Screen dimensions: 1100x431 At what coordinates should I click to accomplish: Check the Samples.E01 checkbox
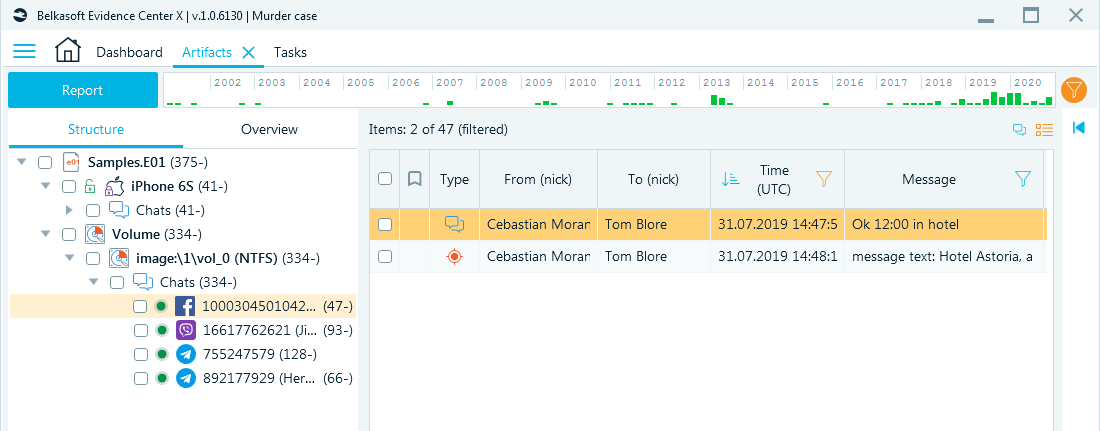point(45,163)
